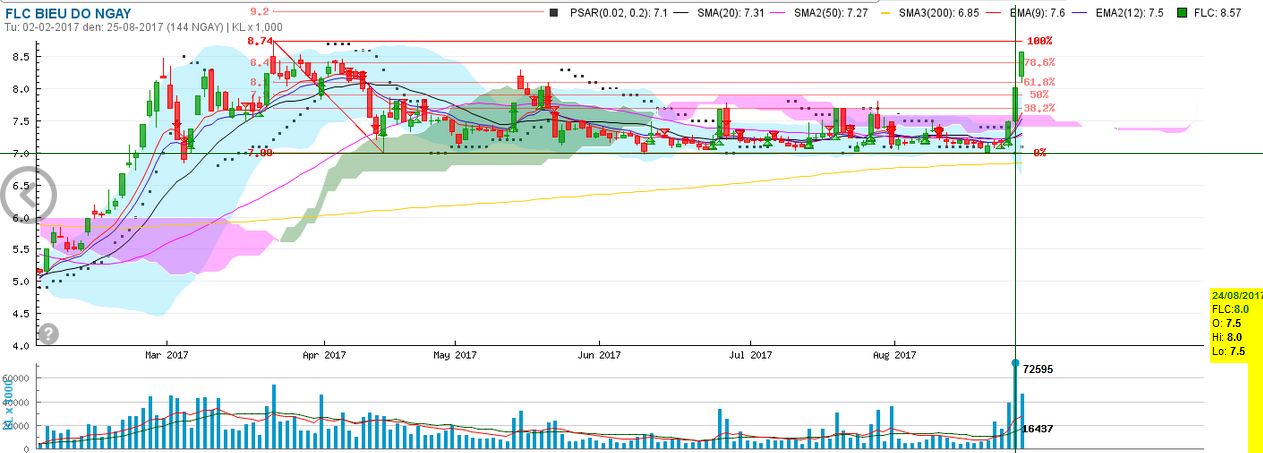This screenshot has height=453, width=1263.
Task: Click the May 2017 axis label
Action: (x=455, y=354)
